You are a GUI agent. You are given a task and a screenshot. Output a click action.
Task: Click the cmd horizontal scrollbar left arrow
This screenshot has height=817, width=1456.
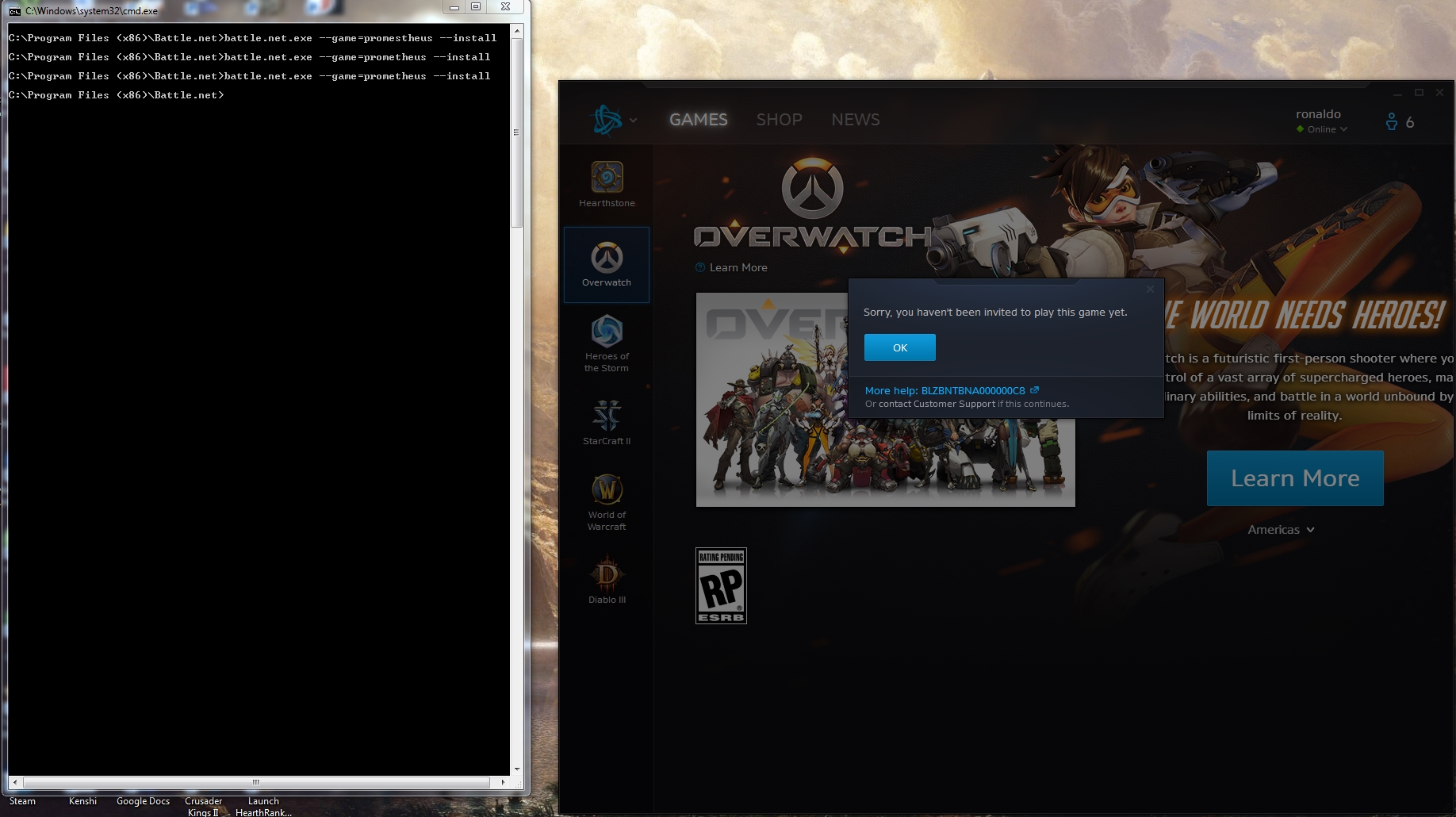14,782
